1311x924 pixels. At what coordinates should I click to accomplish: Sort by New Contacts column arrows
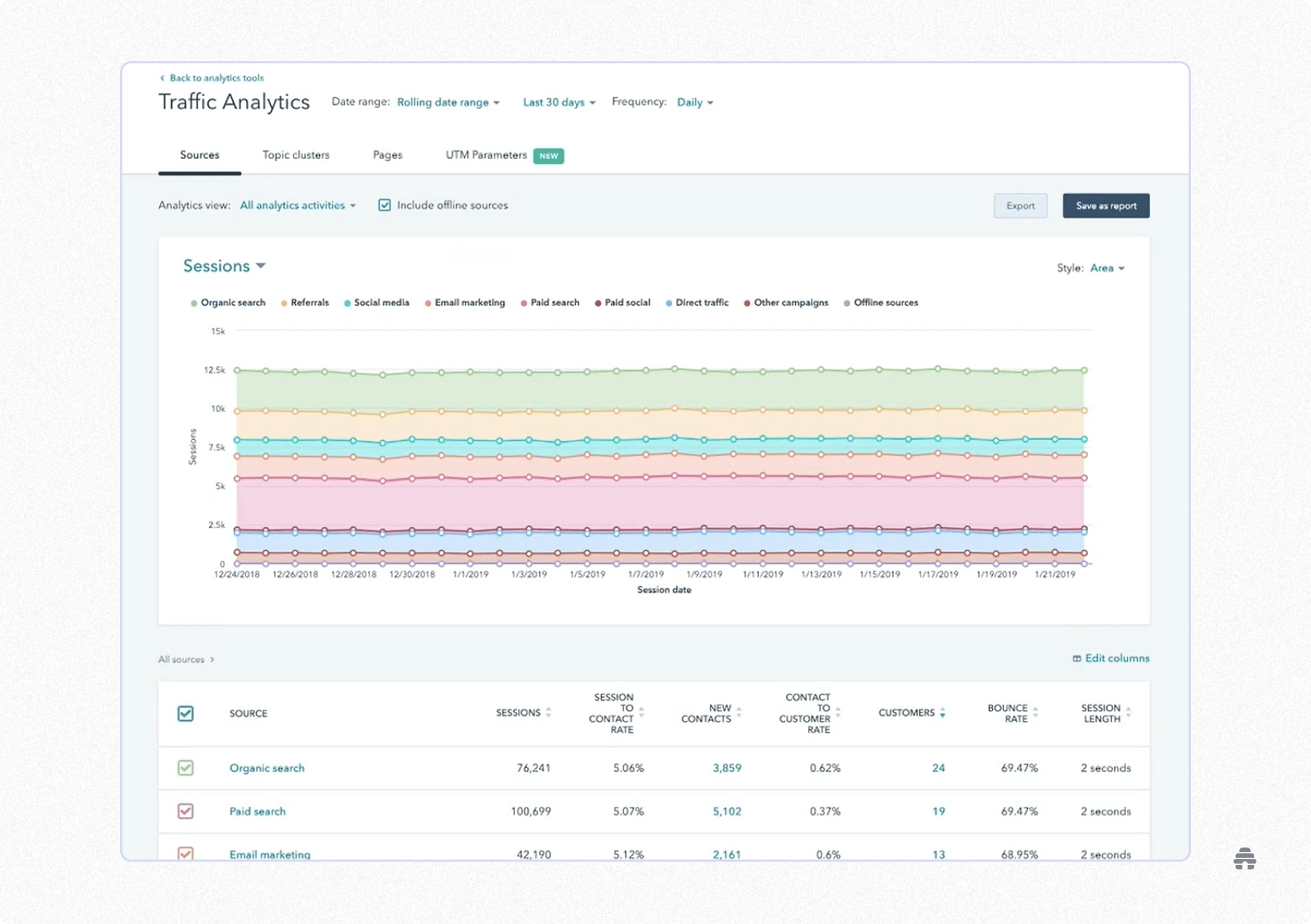click(739, 713)
